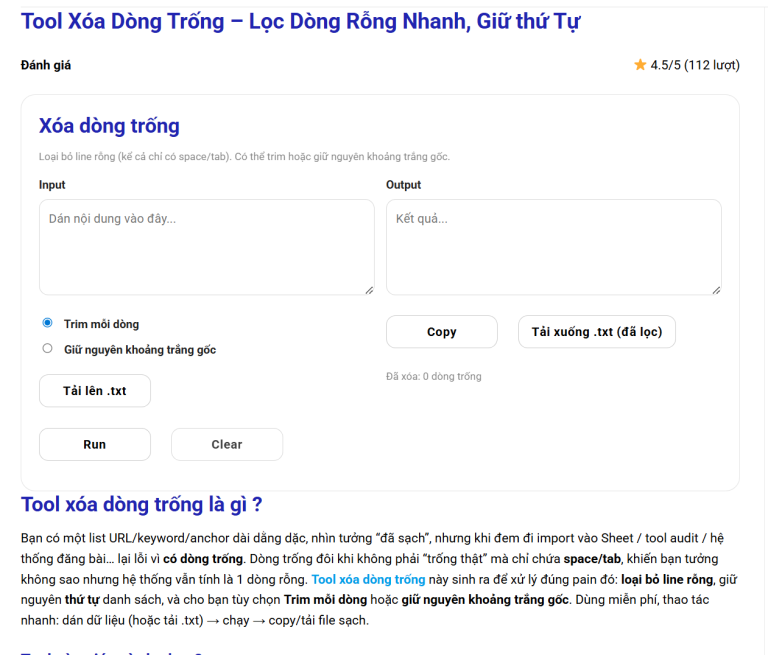The width and height of the screenshot is (768, 655).
Task: Click the 'Đánh giá' label
Action: (46, 65)
